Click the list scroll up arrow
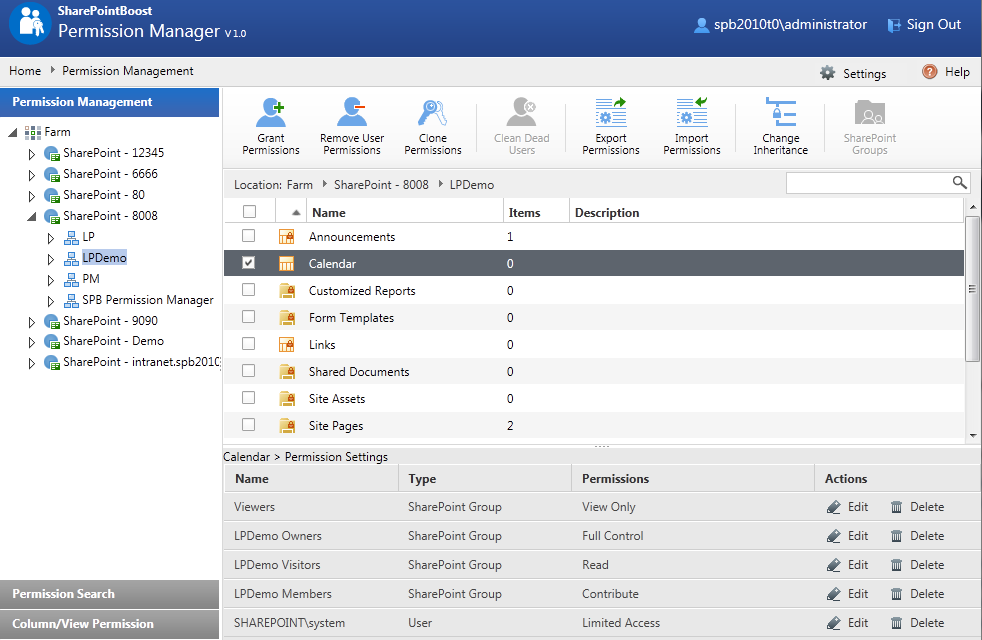 [x=973, y=207]
